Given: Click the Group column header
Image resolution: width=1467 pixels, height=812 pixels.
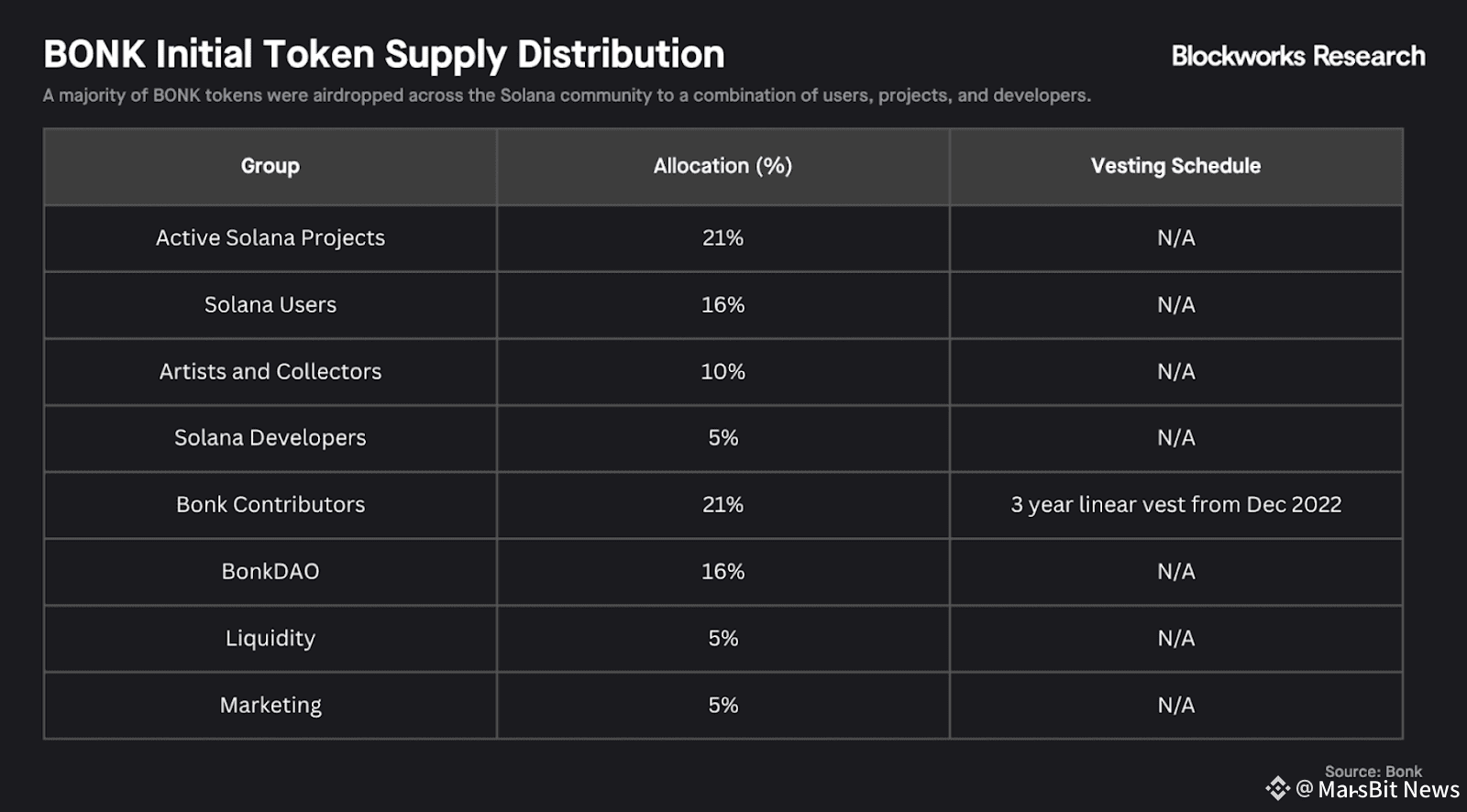Looking at the screenshot, I should (270, 166).
